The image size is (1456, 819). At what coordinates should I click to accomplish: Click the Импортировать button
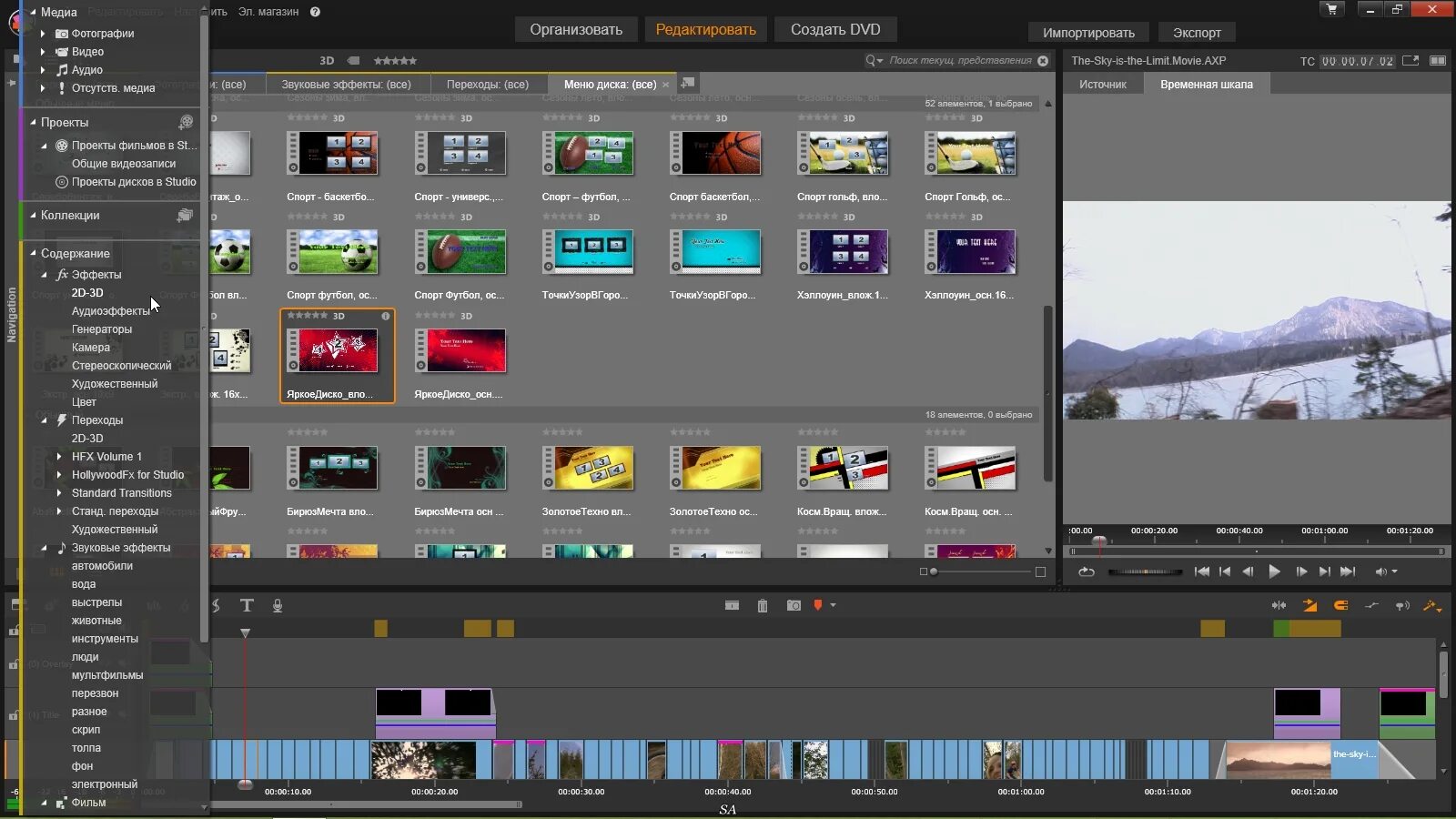point(1088,33)
